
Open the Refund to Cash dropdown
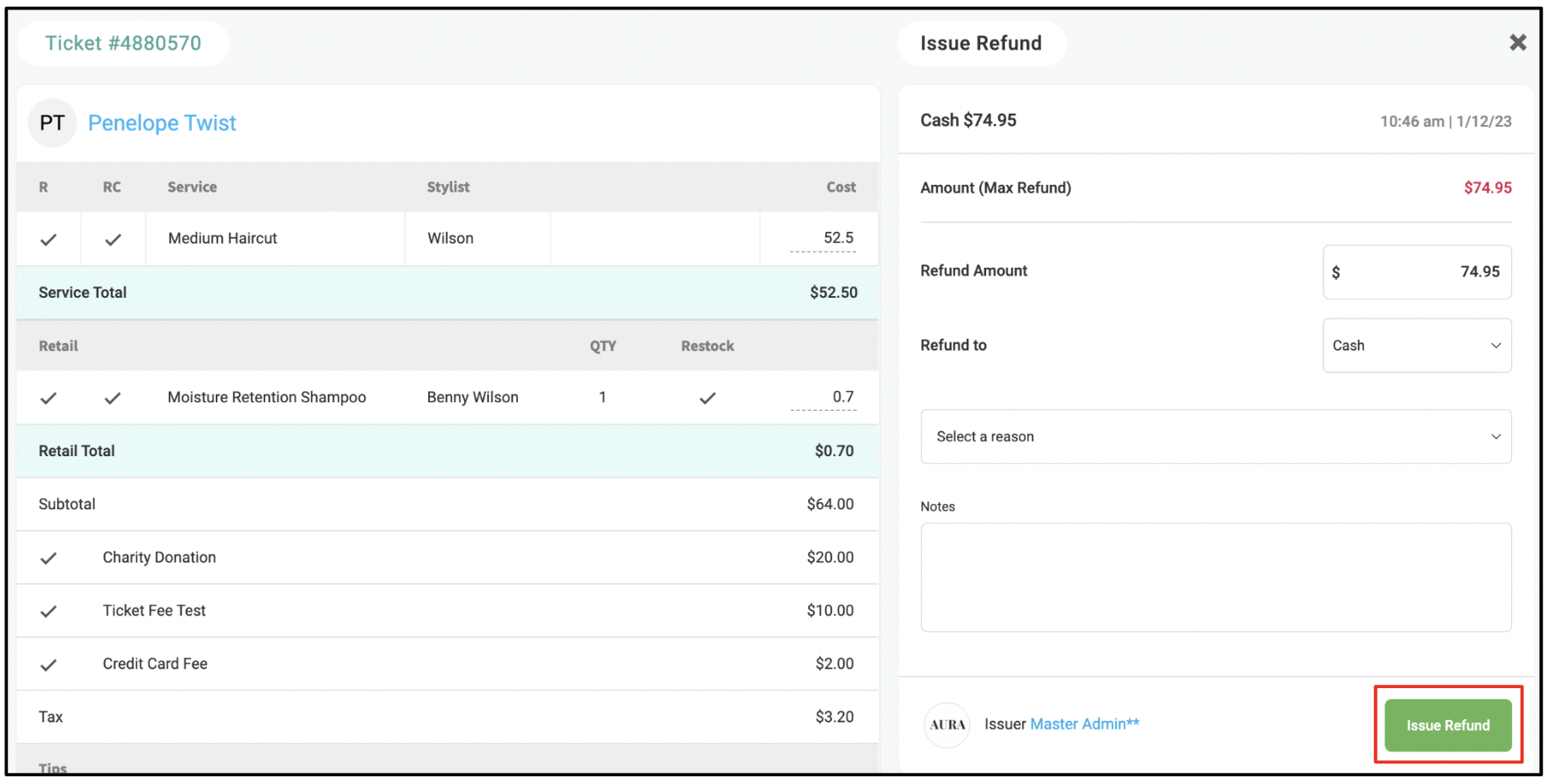(x=1417, y=346)
